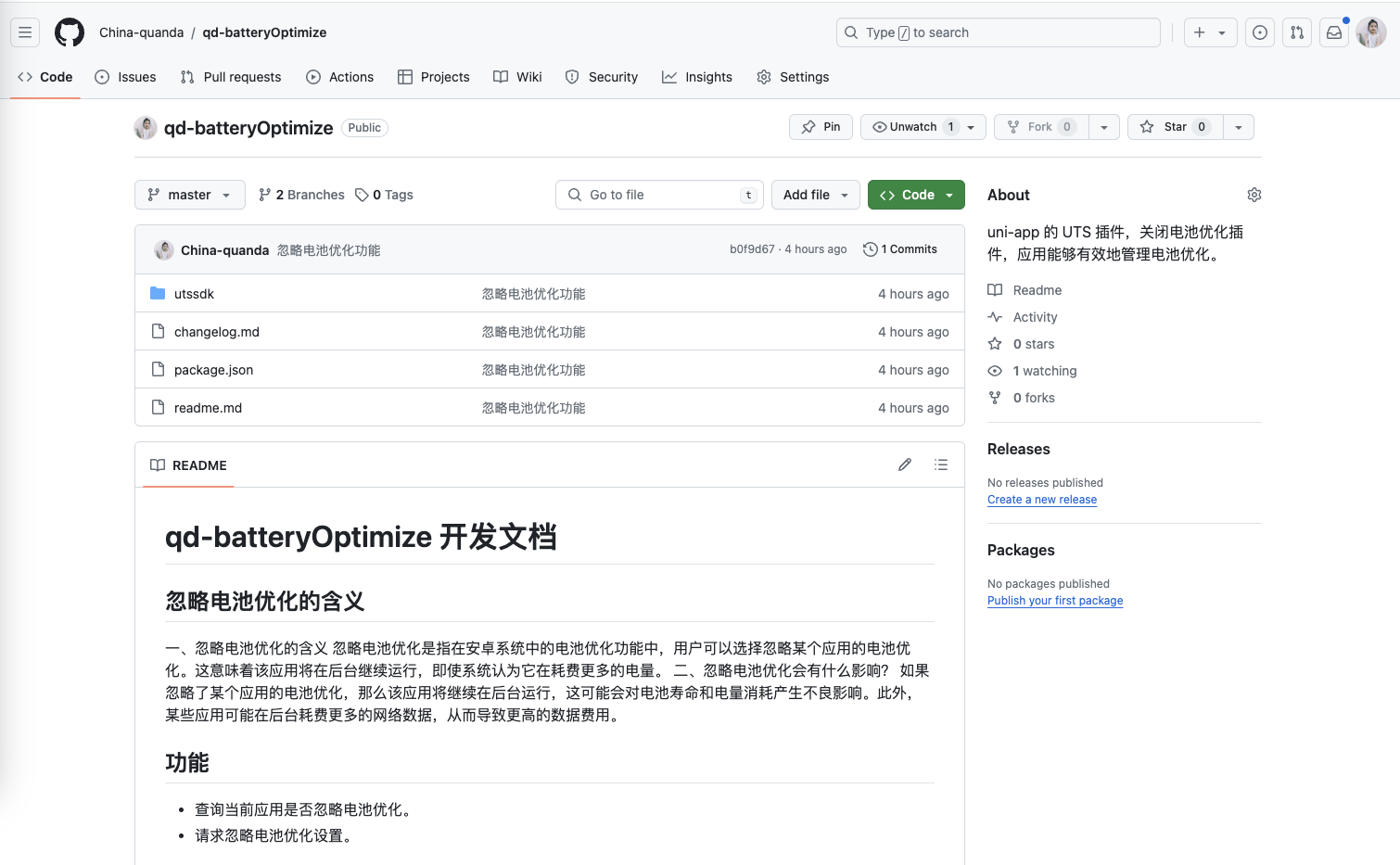Click Publish your first package link

(x=1055, y=601)
